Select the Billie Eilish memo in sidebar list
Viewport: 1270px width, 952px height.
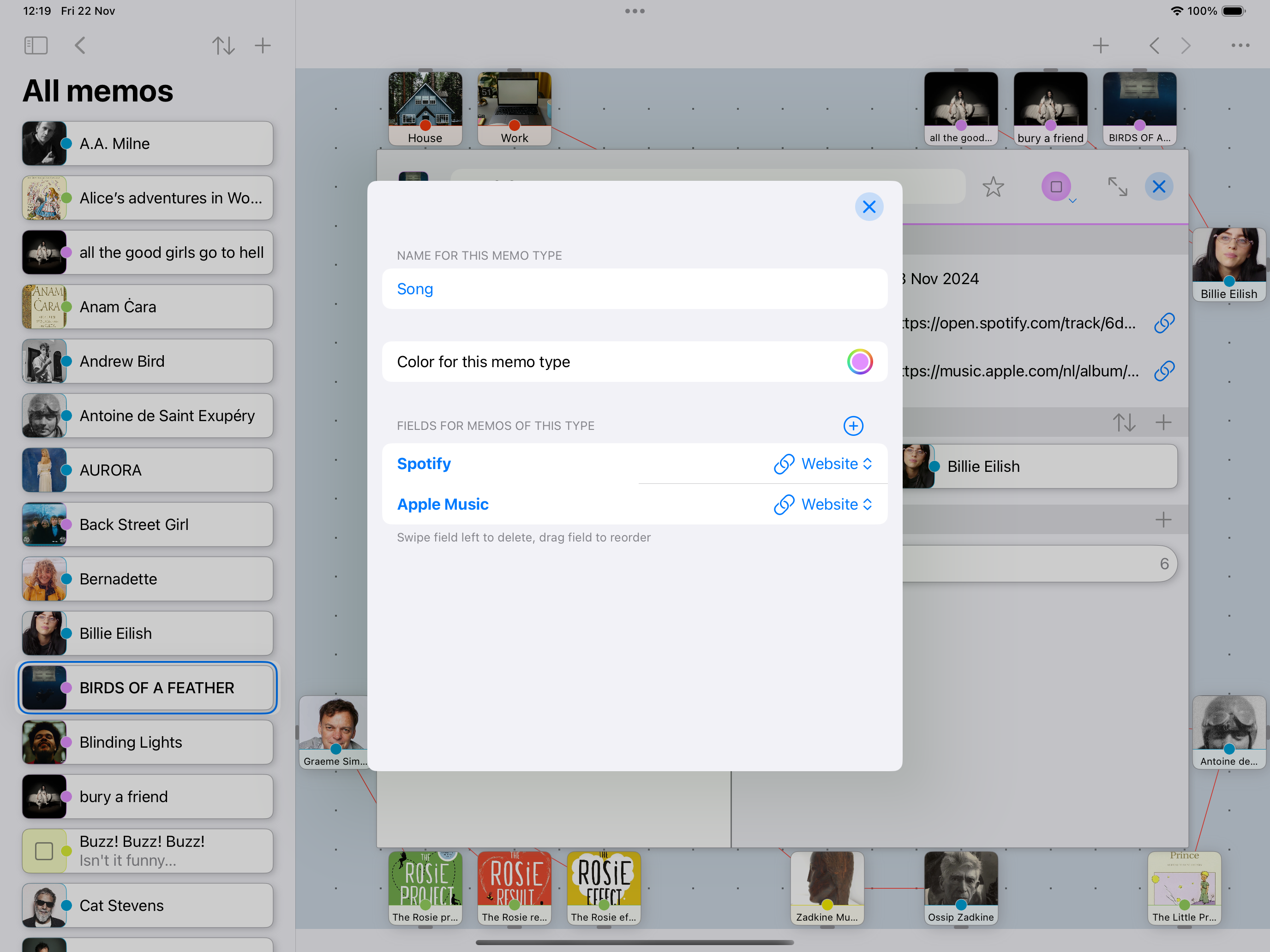[x=148, y=634]
